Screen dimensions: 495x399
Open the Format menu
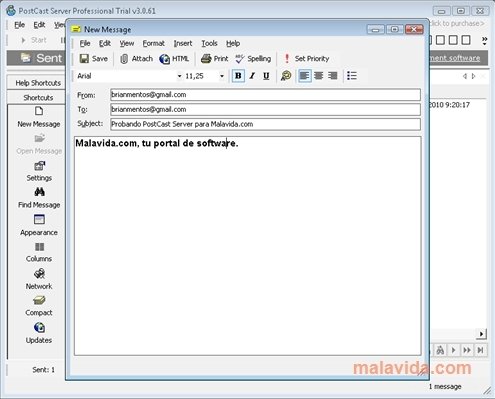pyautogui.click(x=153, y=43)
